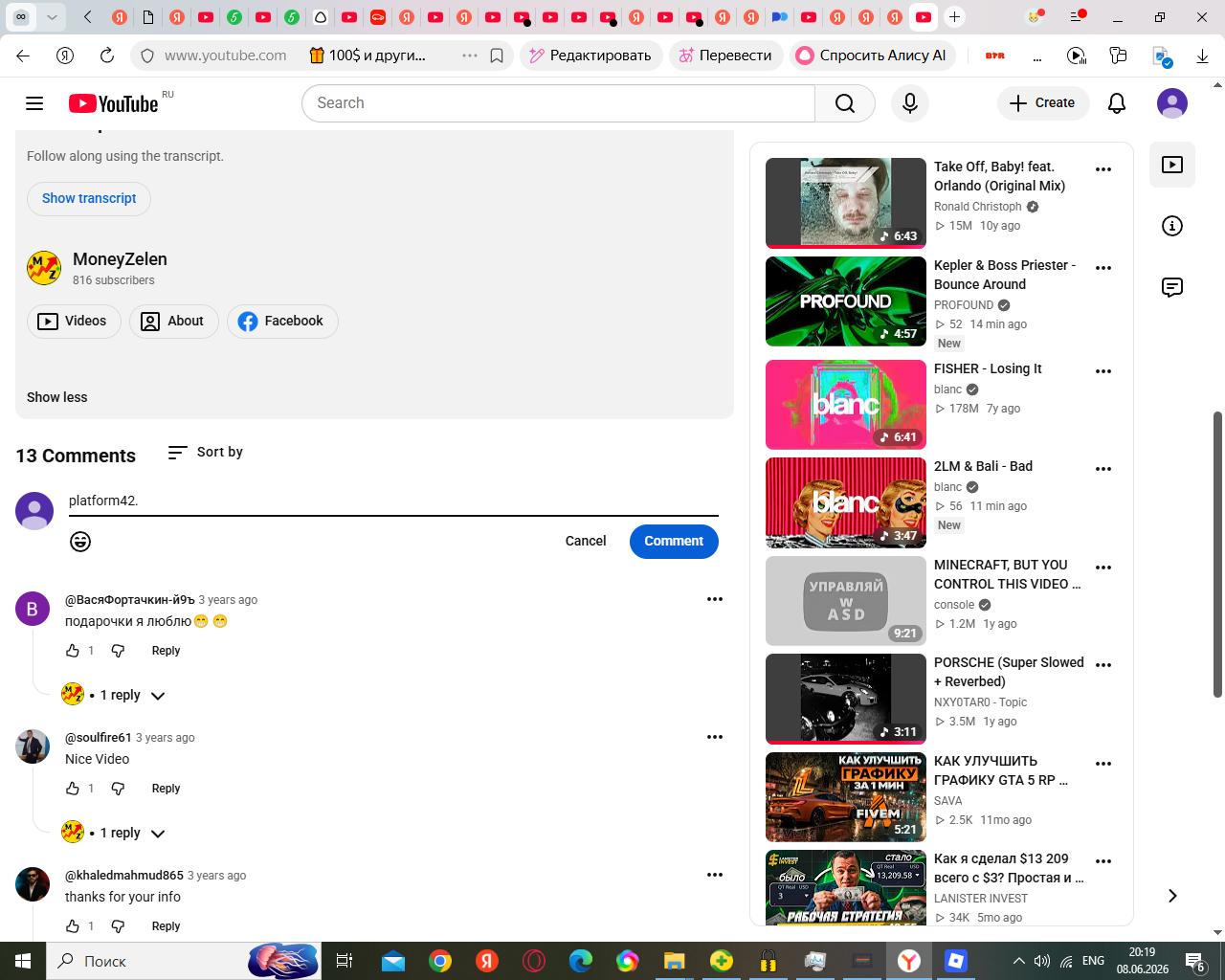
Task: Launch Microsoft Edge from the taskbar
Action: 581,961
